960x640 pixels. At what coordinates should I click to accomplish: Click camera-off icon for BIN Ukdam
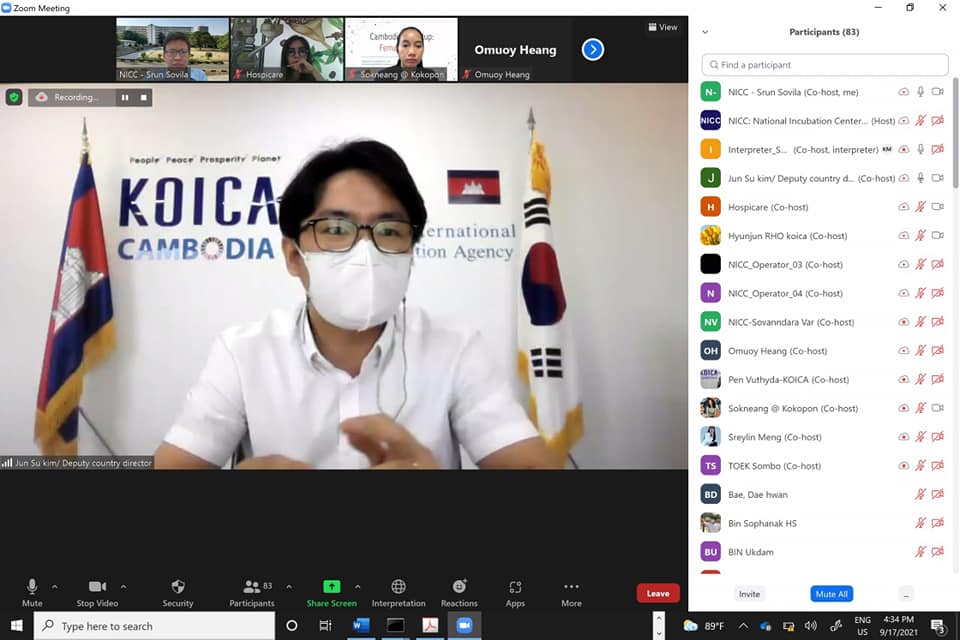(x=937, y=552)
